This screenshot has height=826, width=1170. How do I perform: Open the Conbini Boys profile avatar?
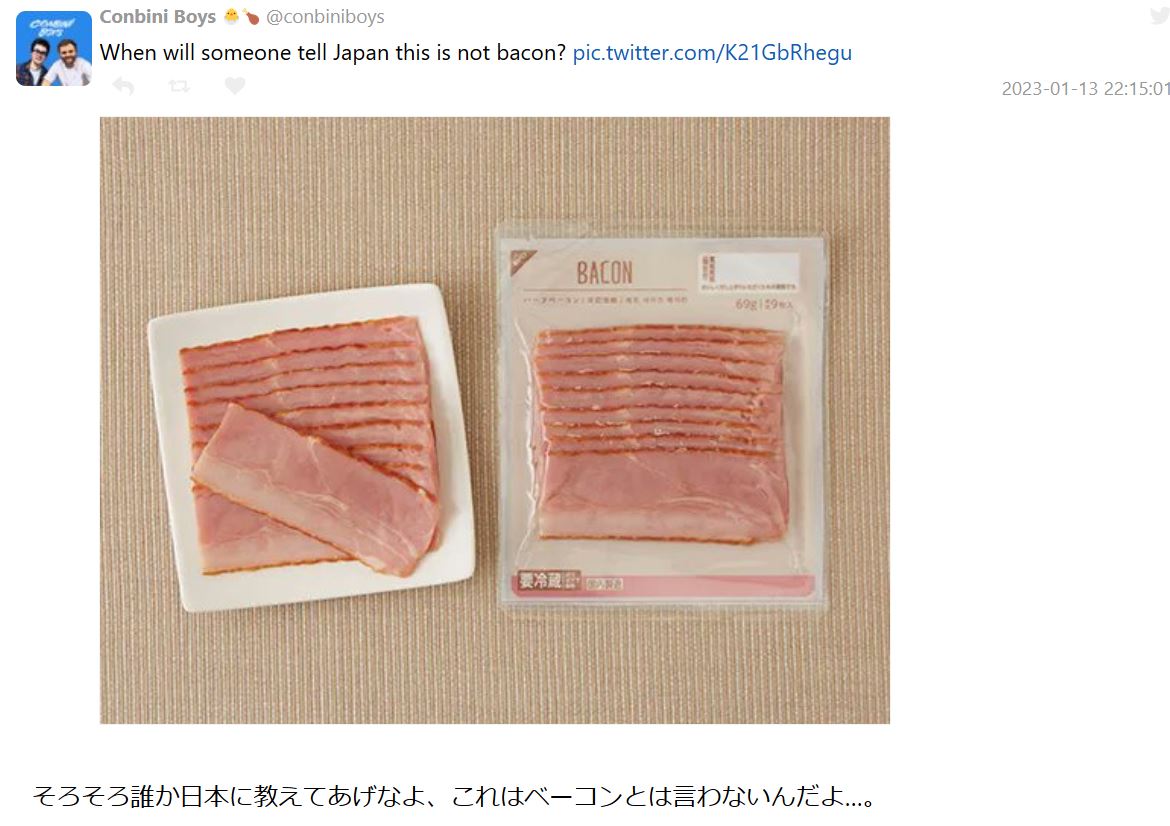54,48
